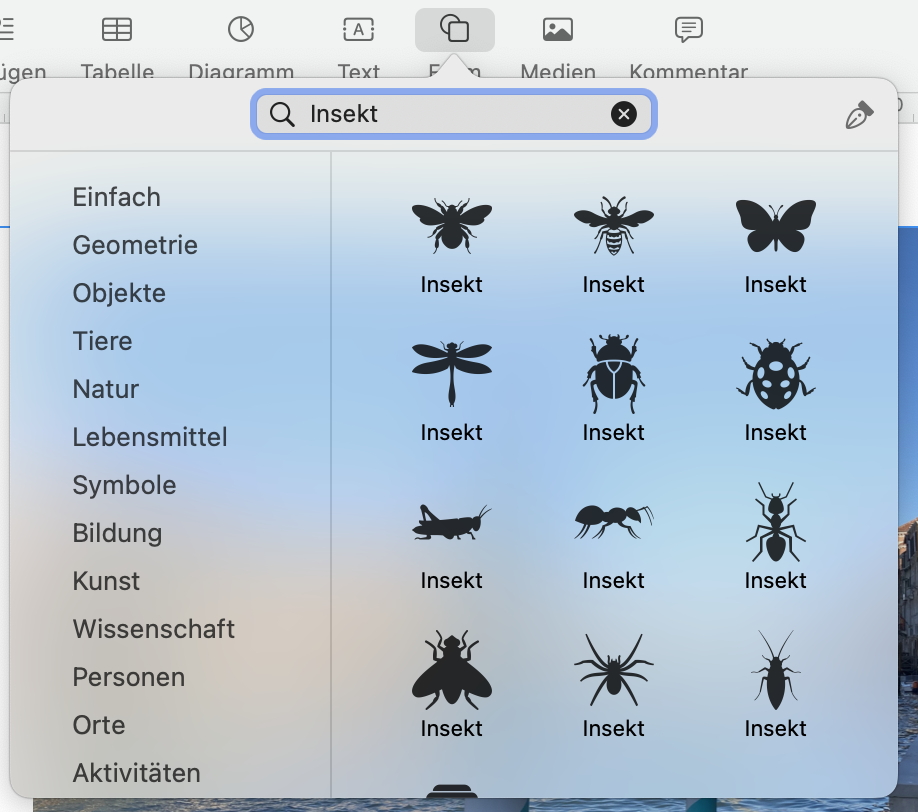
Task: Select the Symbole category
Action: click(x=124, y=485)
